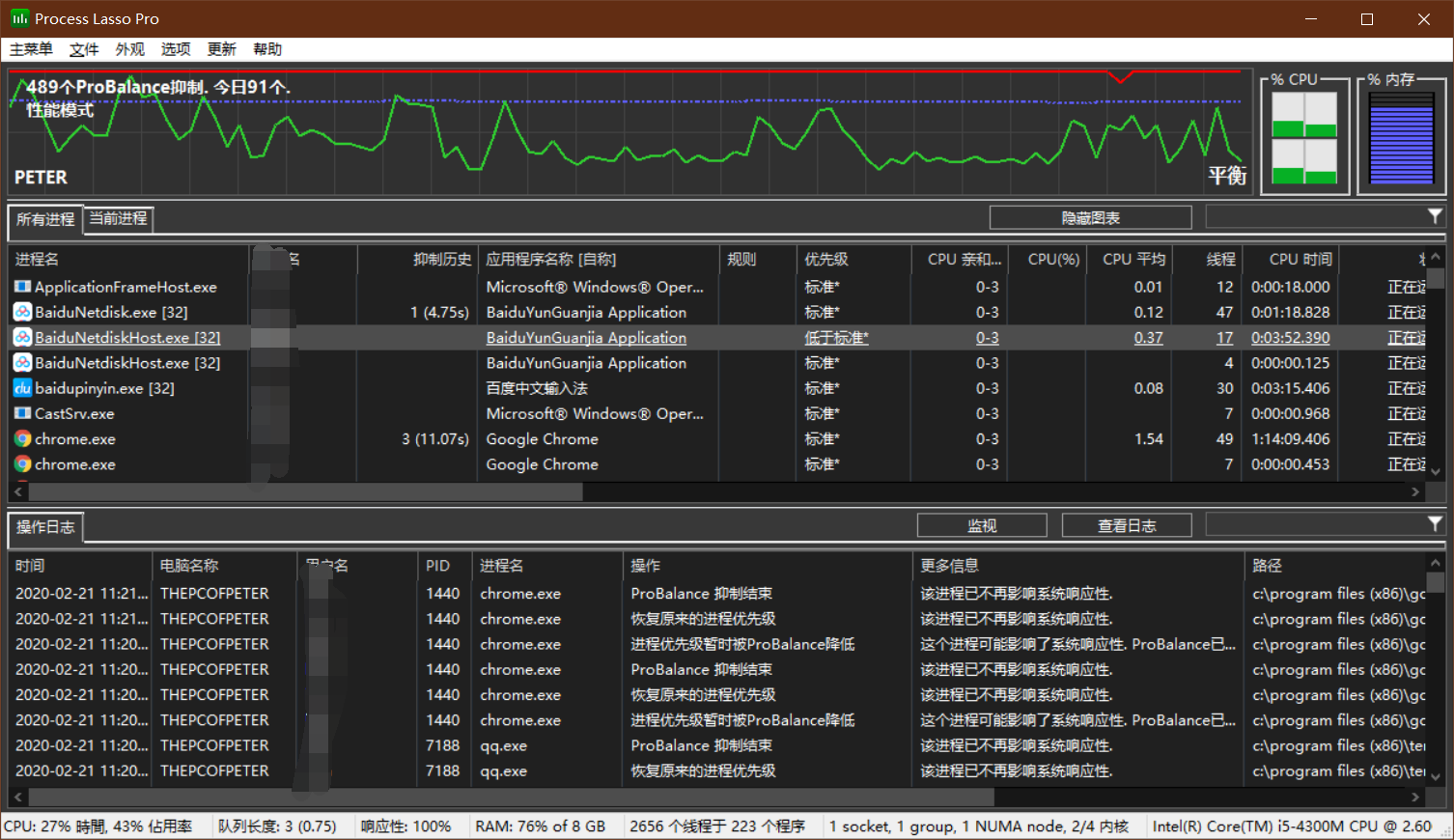Click the CPU usage performance graph
The image size is (1454, 840).
pyautogui.click(x=629, y=130)
